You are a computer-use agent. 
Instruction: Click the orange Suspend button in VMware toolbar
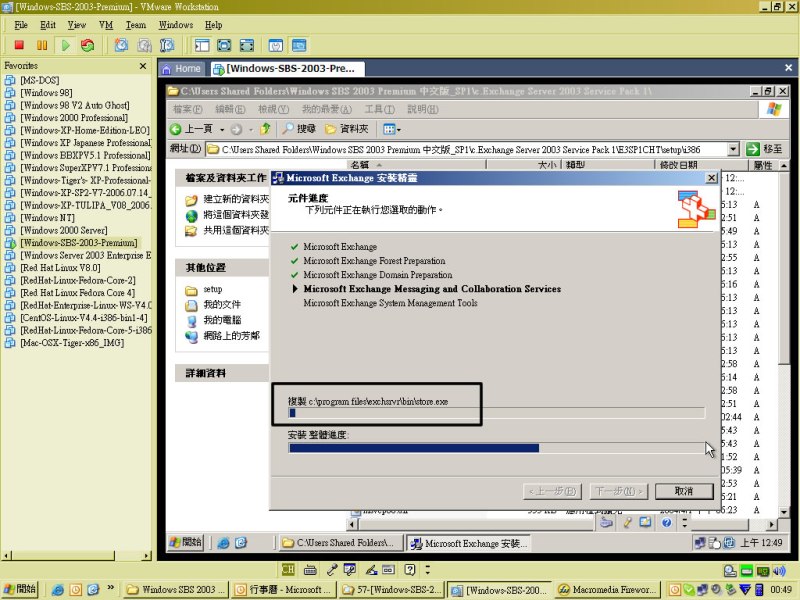[x=42, y=45]
